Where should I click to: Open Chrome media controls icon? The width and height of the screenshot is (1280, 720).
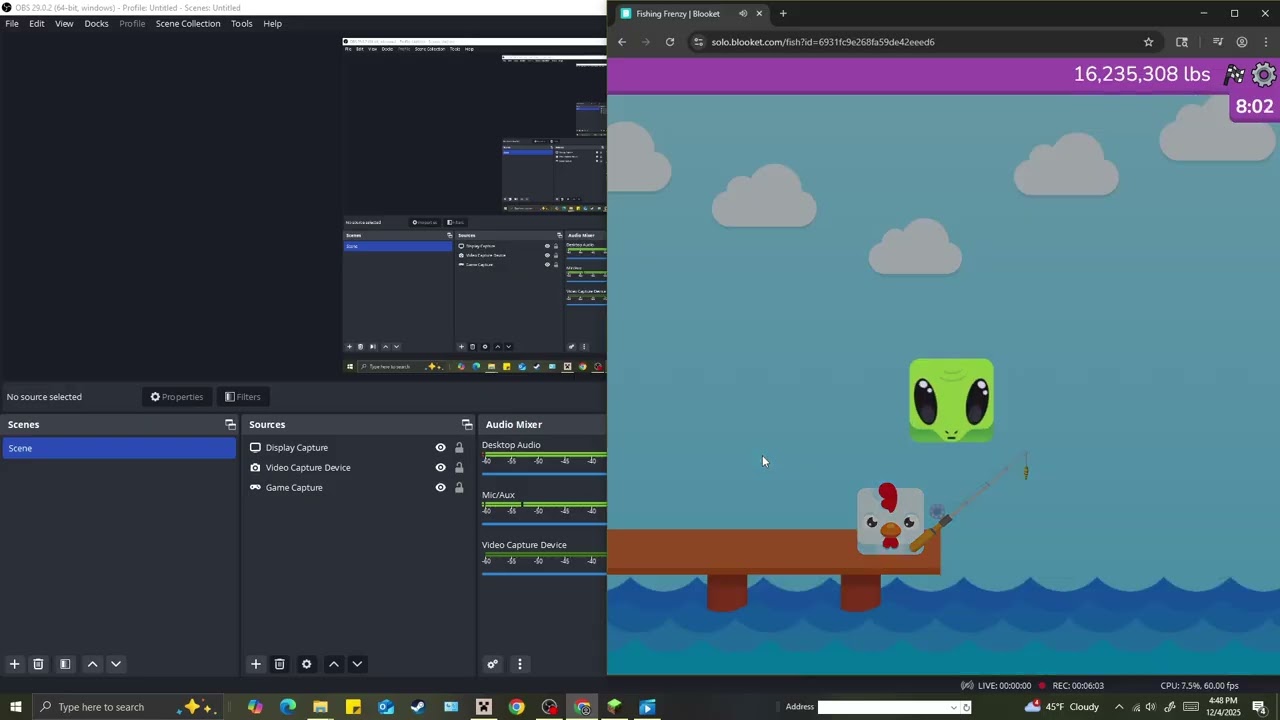click(x=1218, y=42)
